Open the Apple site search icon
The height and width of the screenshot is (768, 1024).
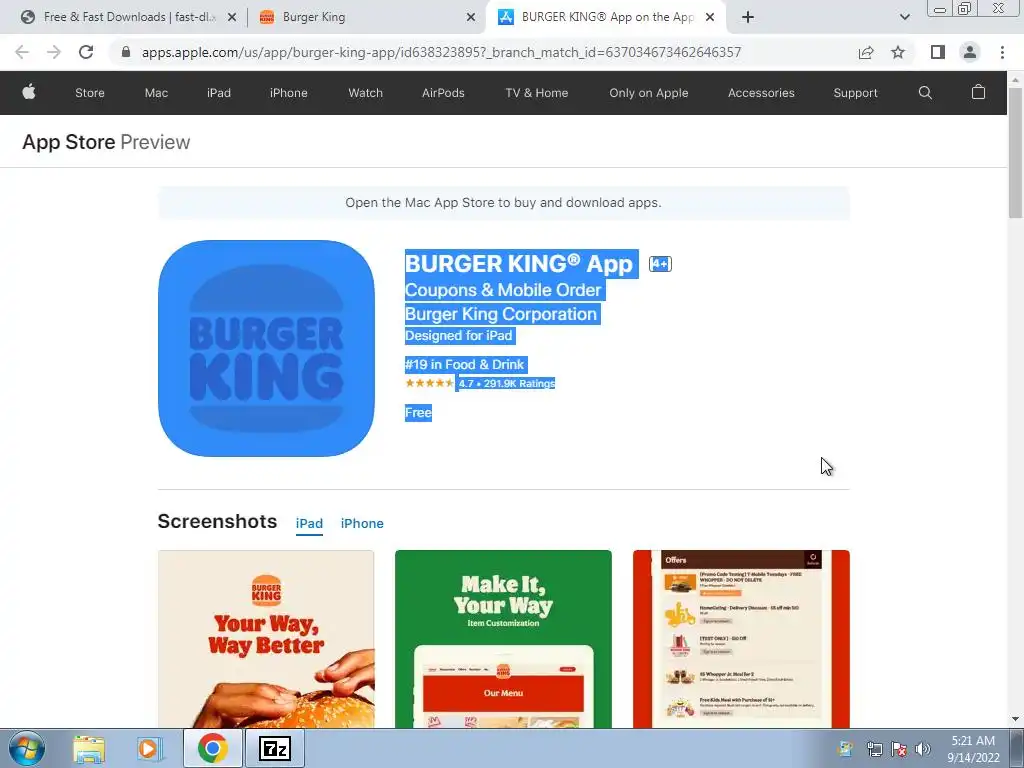point(925,93)
